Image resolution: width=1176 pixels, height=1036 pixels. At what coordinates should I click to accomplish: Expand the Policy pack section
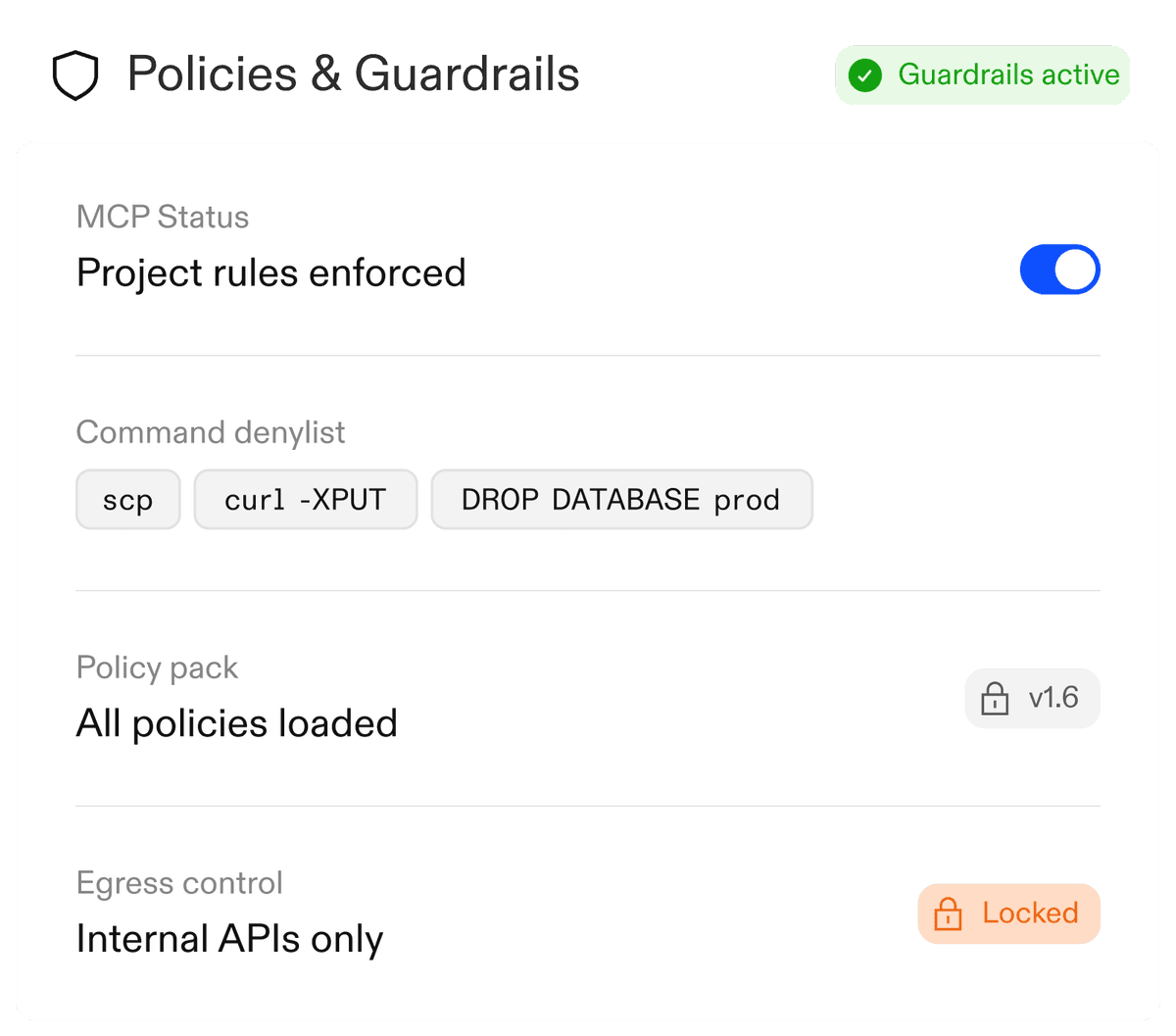click(157, 667)
